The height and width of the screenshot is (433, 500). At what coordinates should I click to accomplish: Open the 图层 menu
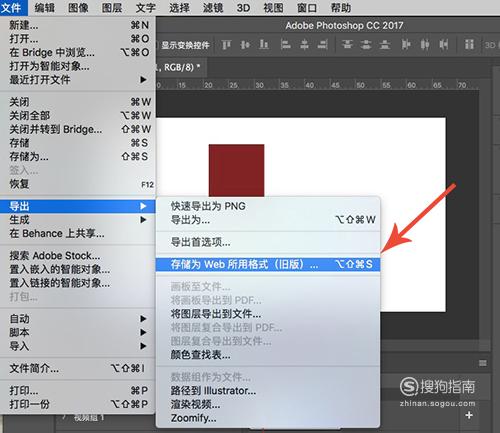[112, 8]
